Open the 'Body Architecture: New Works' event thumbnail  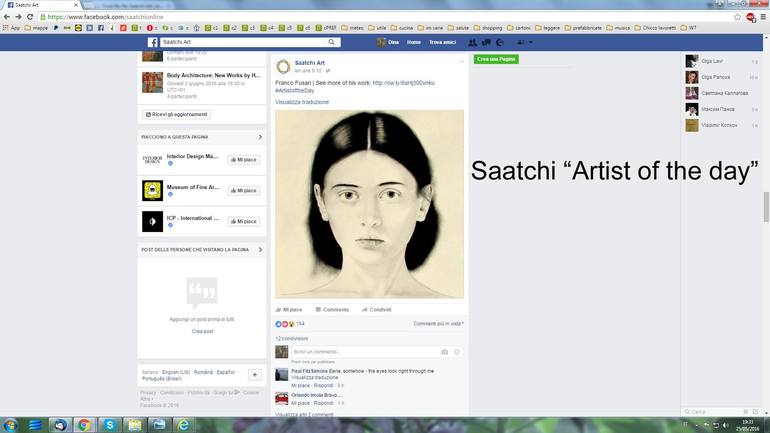coord(152,82)
